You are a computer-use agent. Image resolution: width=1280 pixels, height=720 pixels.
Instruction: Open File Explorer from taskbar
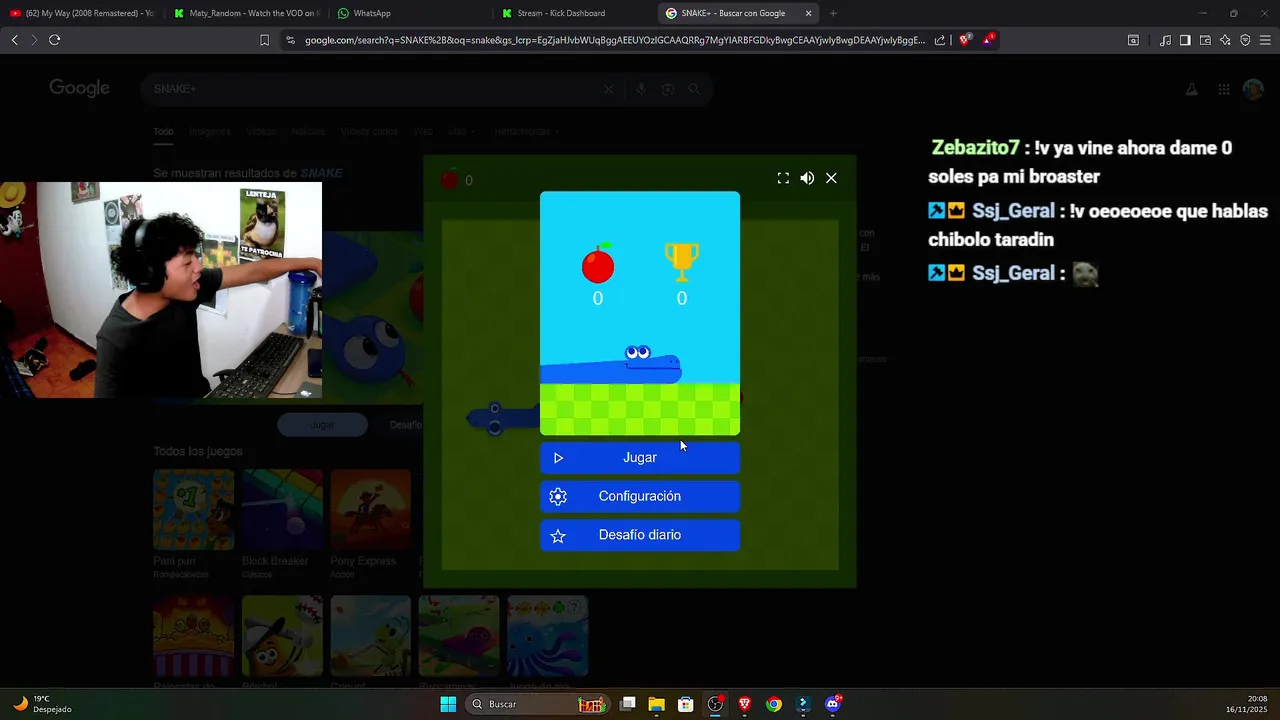657,704
